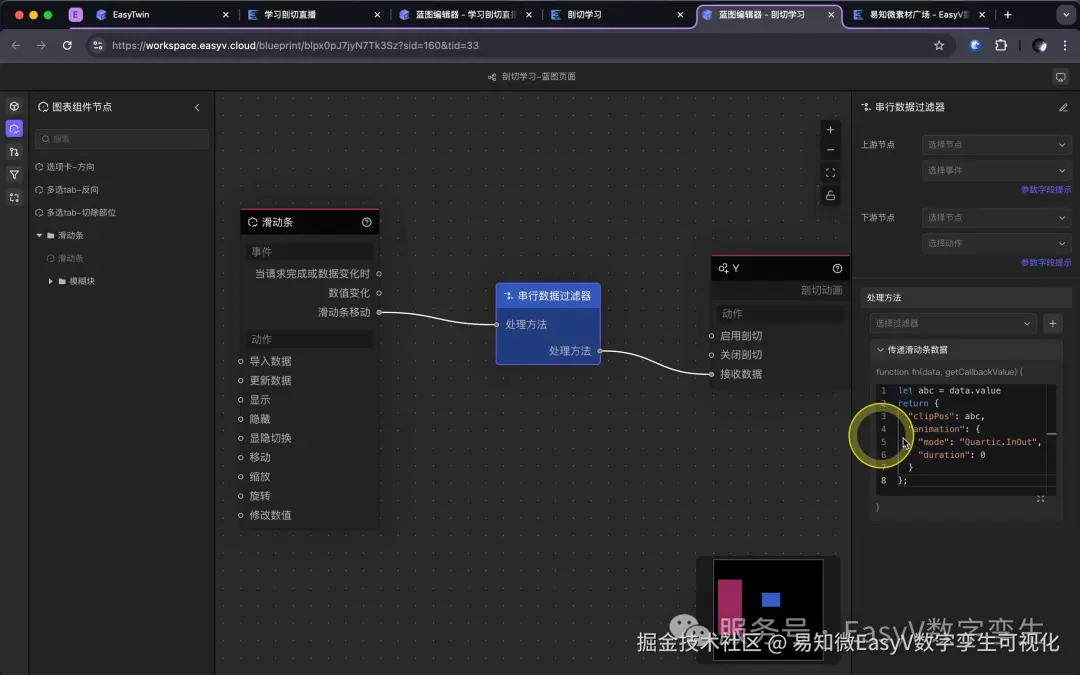Edit filter name with pencil icon
This screenshot has height=675, width=1080.
click(1063, 107)
